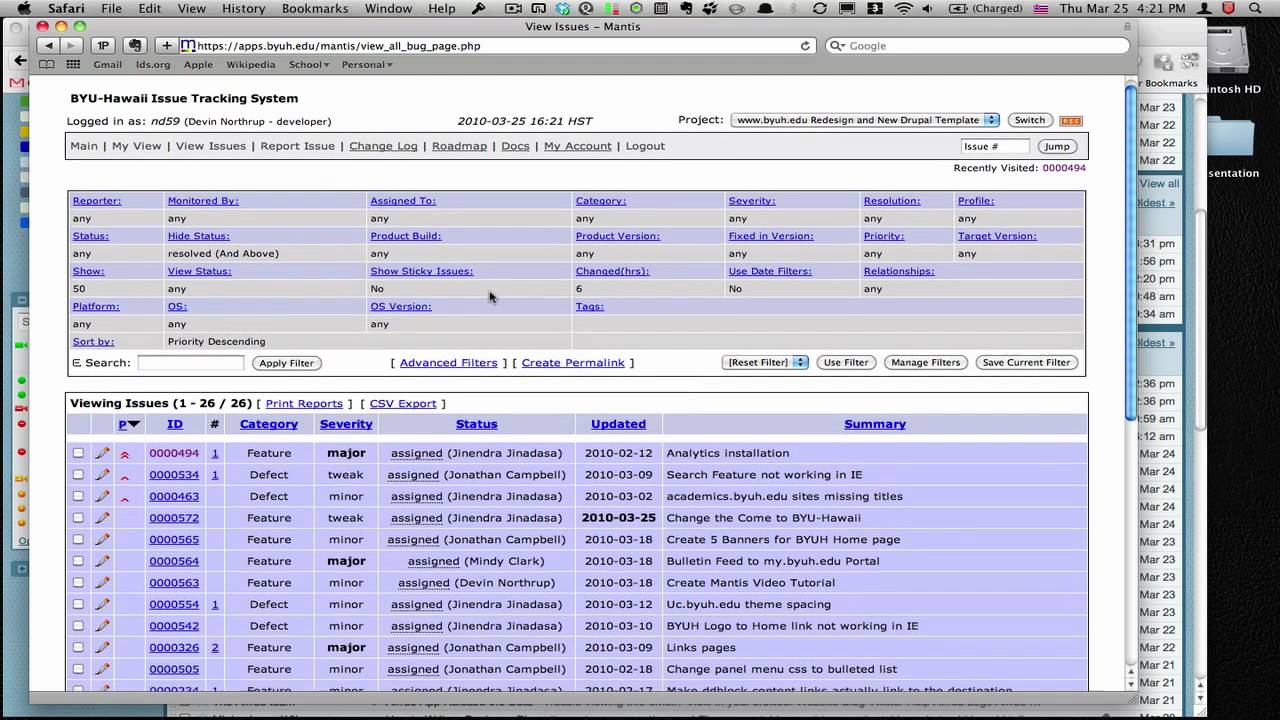
Task: Collapse filter box with toggle beside Search
Action: (77, 363)
